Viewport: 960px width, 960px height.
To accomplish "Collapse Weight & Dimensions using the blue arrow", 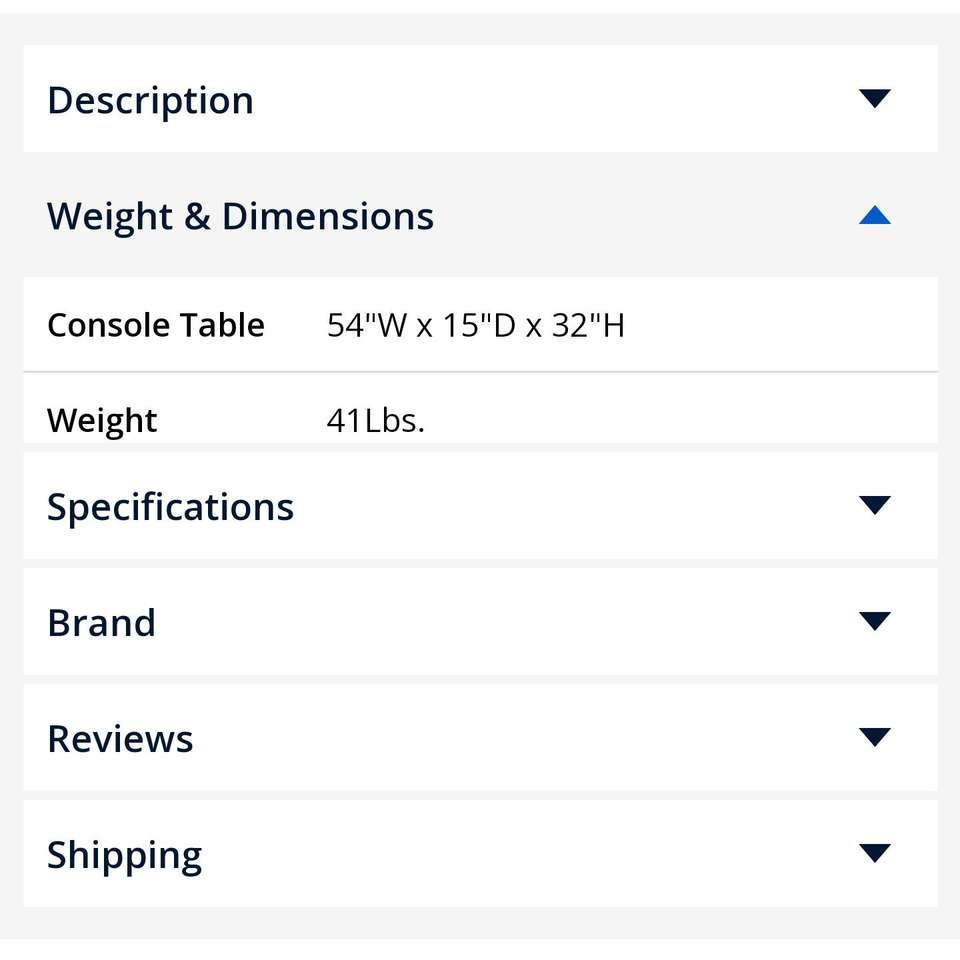I will tap(874, 215).
